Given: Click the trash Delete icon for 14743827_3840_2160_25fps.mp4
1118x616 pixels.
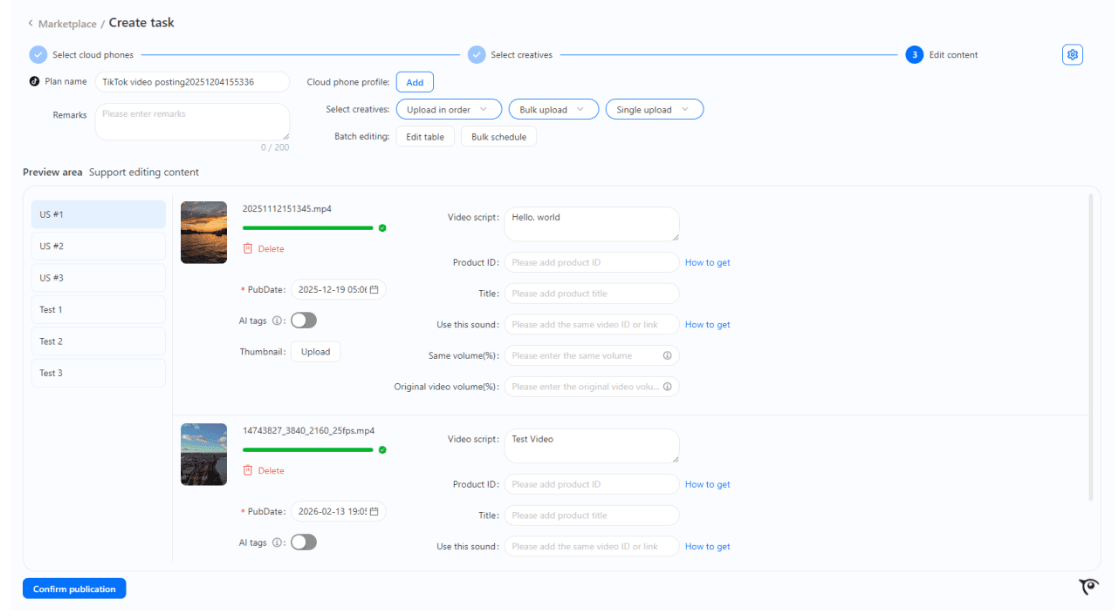Looking at the screenshot, I should tap(248, 470).
